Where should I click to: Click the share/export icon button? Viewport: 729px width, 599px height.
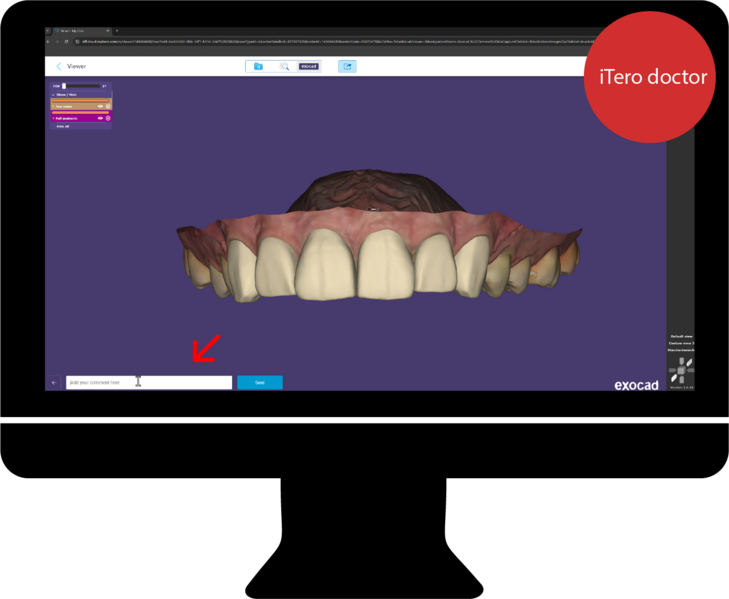coord(347,67)
